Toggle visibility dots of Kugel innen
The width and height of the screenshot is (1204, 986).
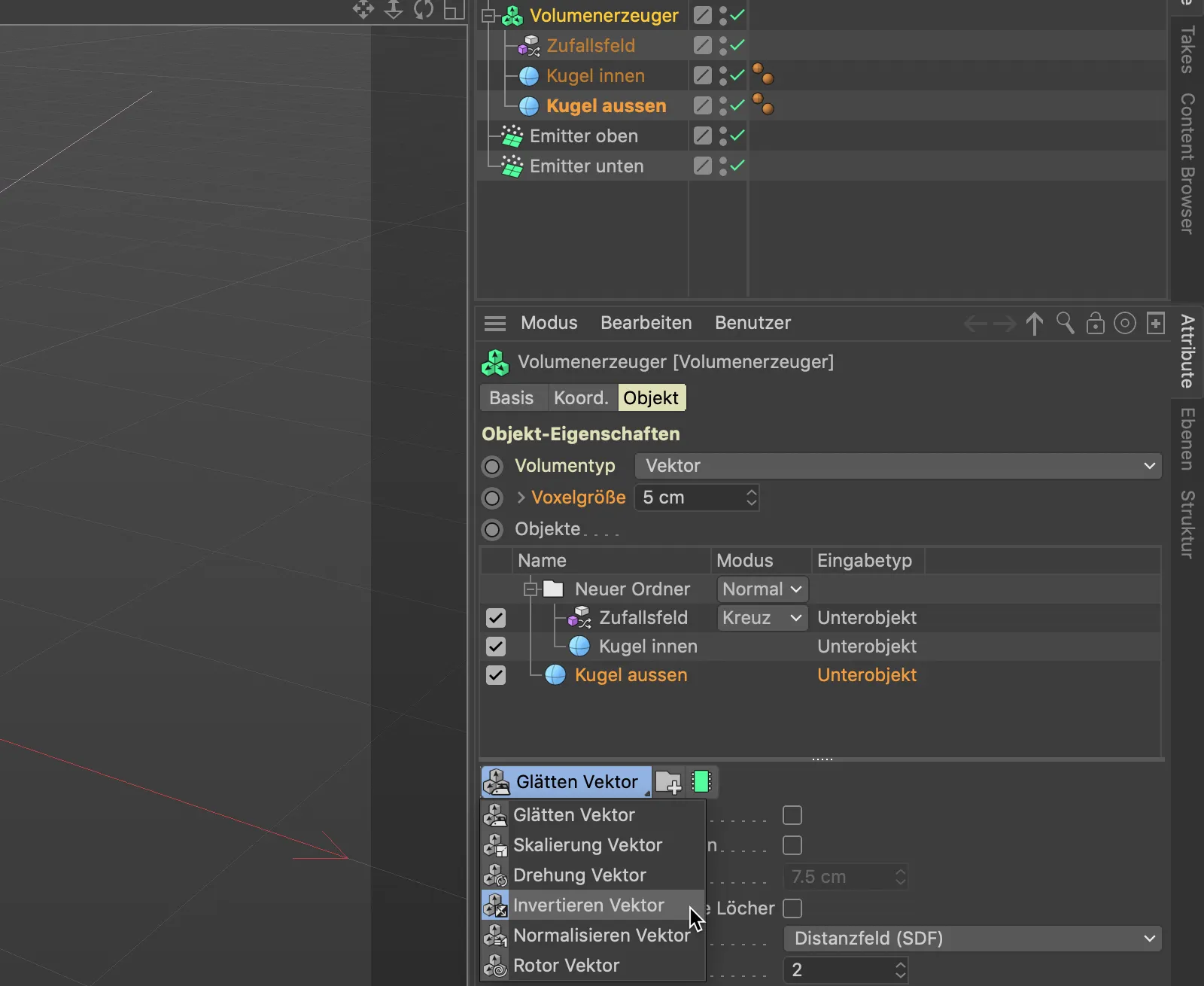722,76
